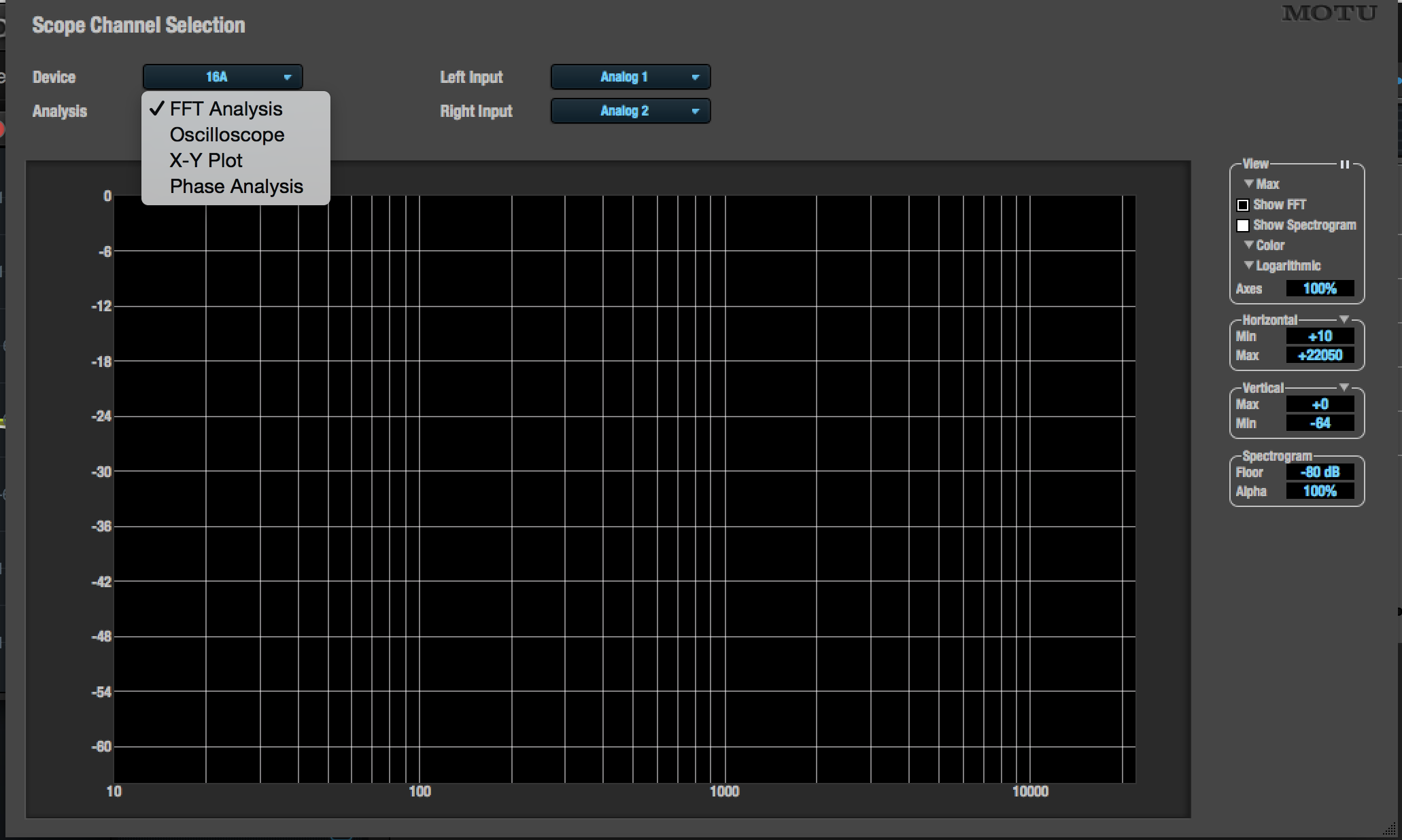Click the window resize grip corner

pos(1390,829)
